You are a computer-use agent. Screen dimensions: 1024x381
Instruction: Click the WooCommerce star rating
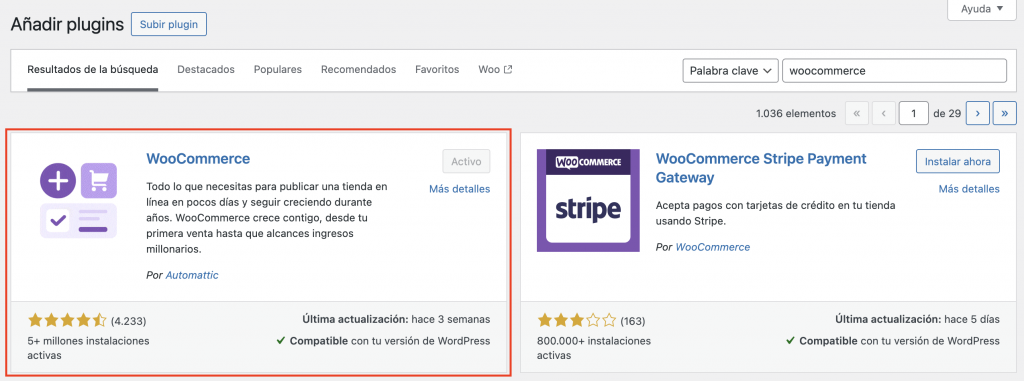point(67,320)
